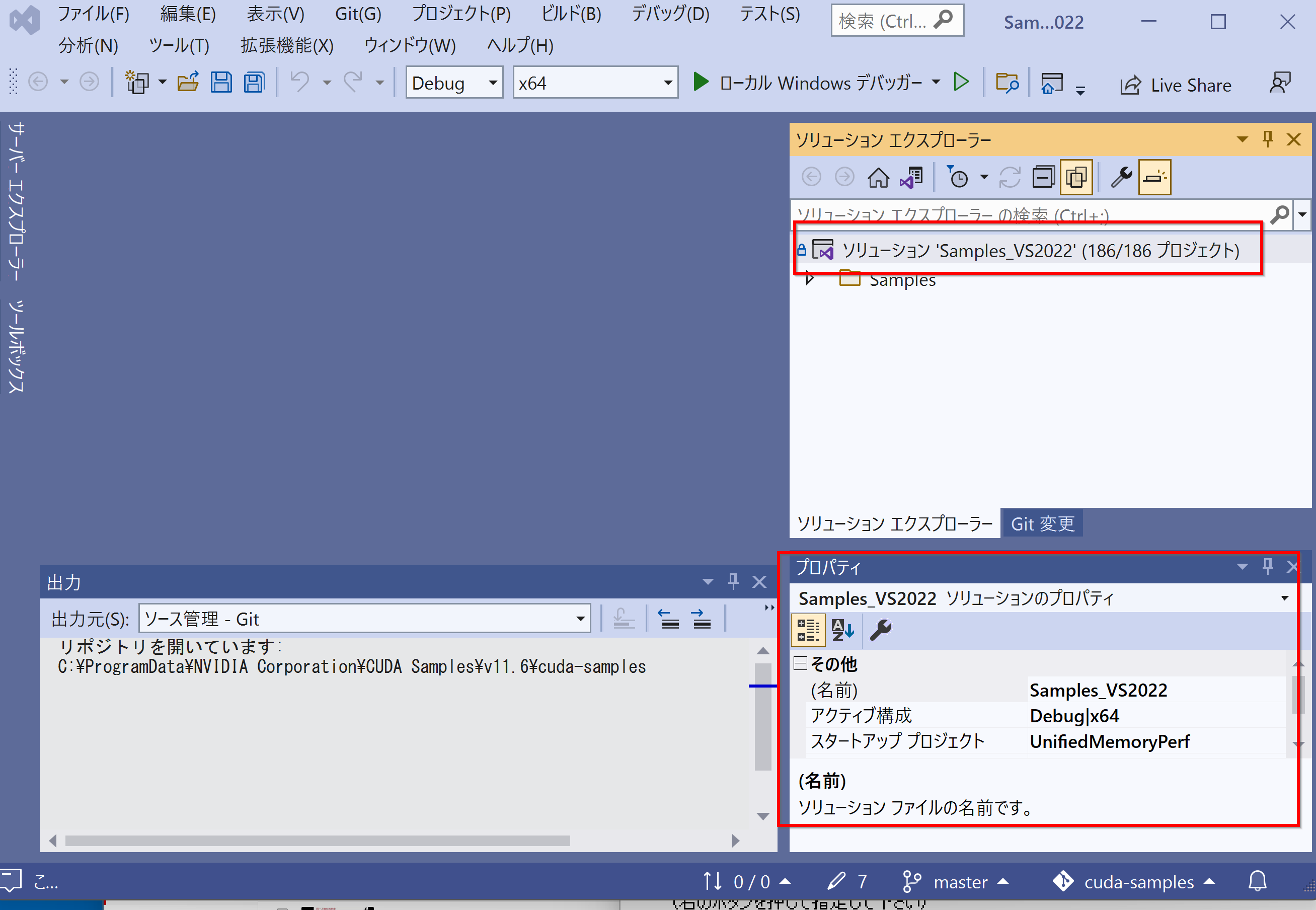1316x910 pixels.
Task: Start without debugging using outlined play icon
Action: (961, 82)
